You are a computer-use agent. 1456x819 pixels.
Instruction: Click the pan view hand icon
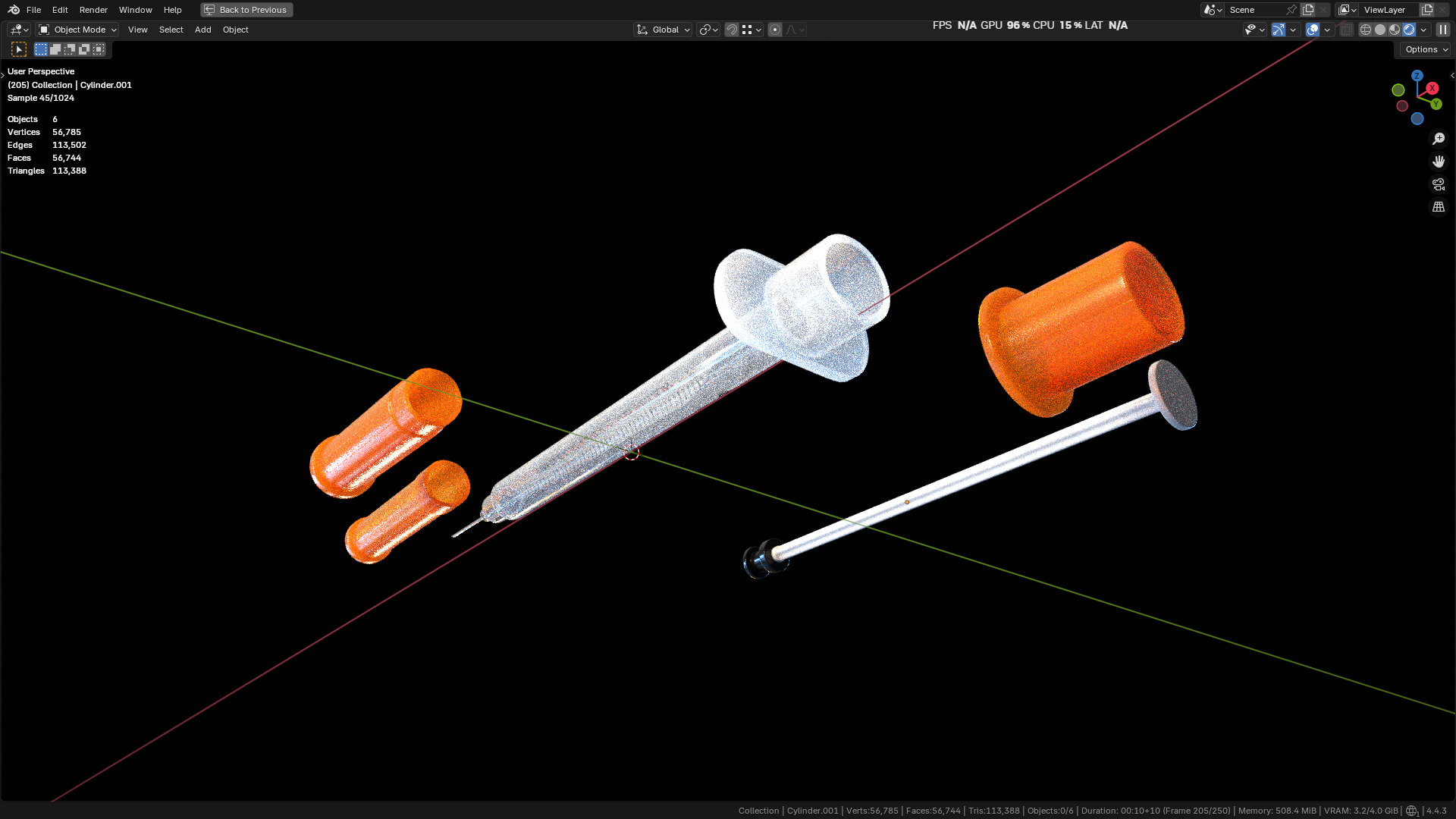pyautogui.click(x=1438, y=162)
